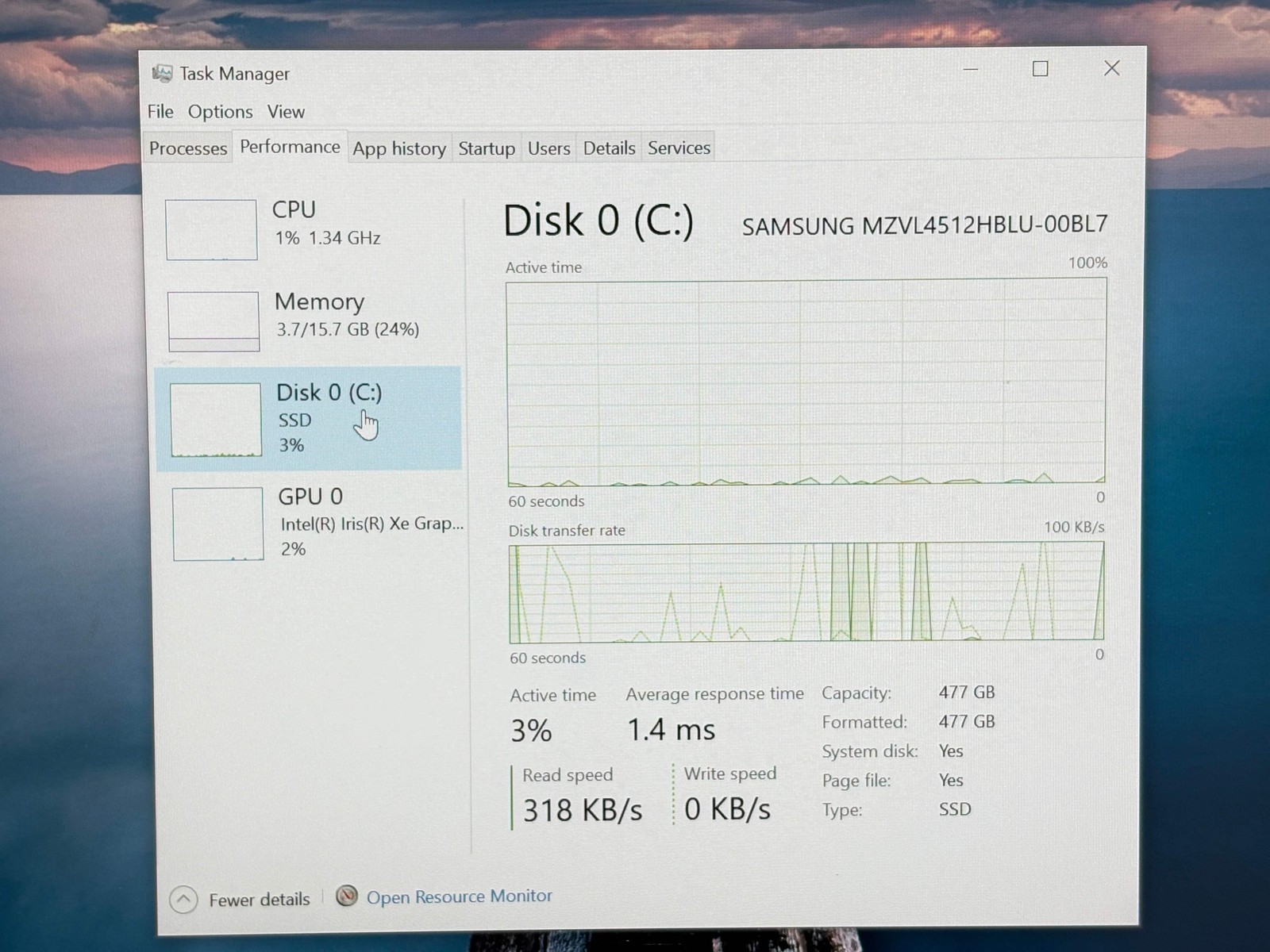Screen dimensions: 1270x952
Task: Open the Options menu
Action: pos(221,112)
